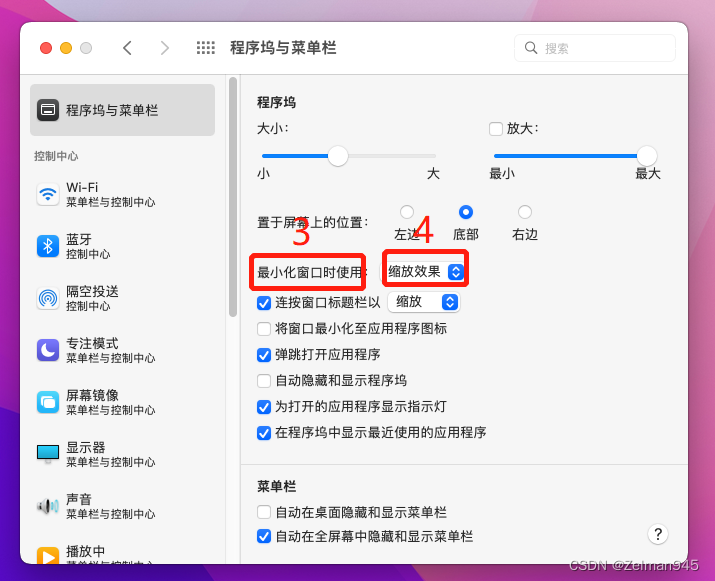The image size is (715, 581).
Task: Toggle 为打开的应用程序显示指示灯 checkbox
Action: pos(264,407)
